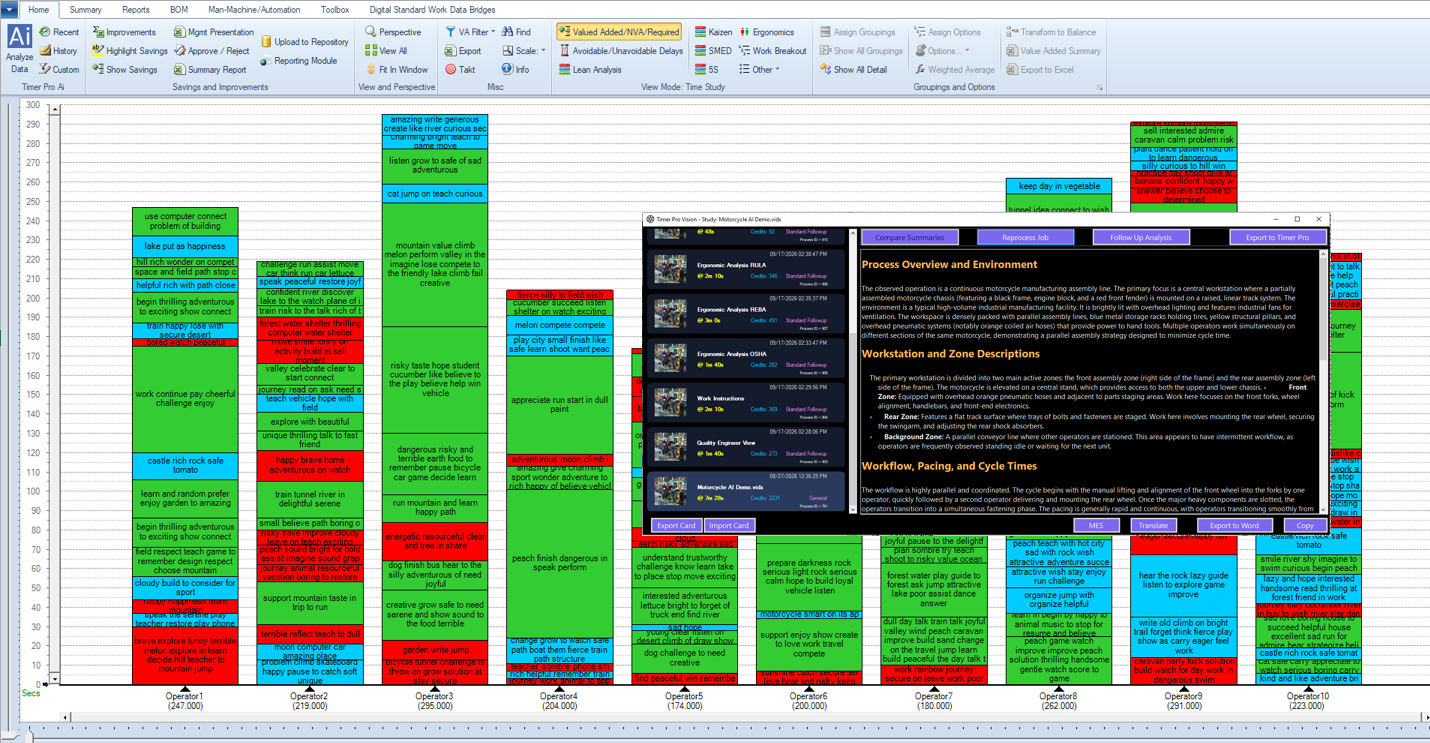The image size is (1430, 743).
Task: Toggle the Lean Analysis view mode
Action: click(x=590, y=70)
